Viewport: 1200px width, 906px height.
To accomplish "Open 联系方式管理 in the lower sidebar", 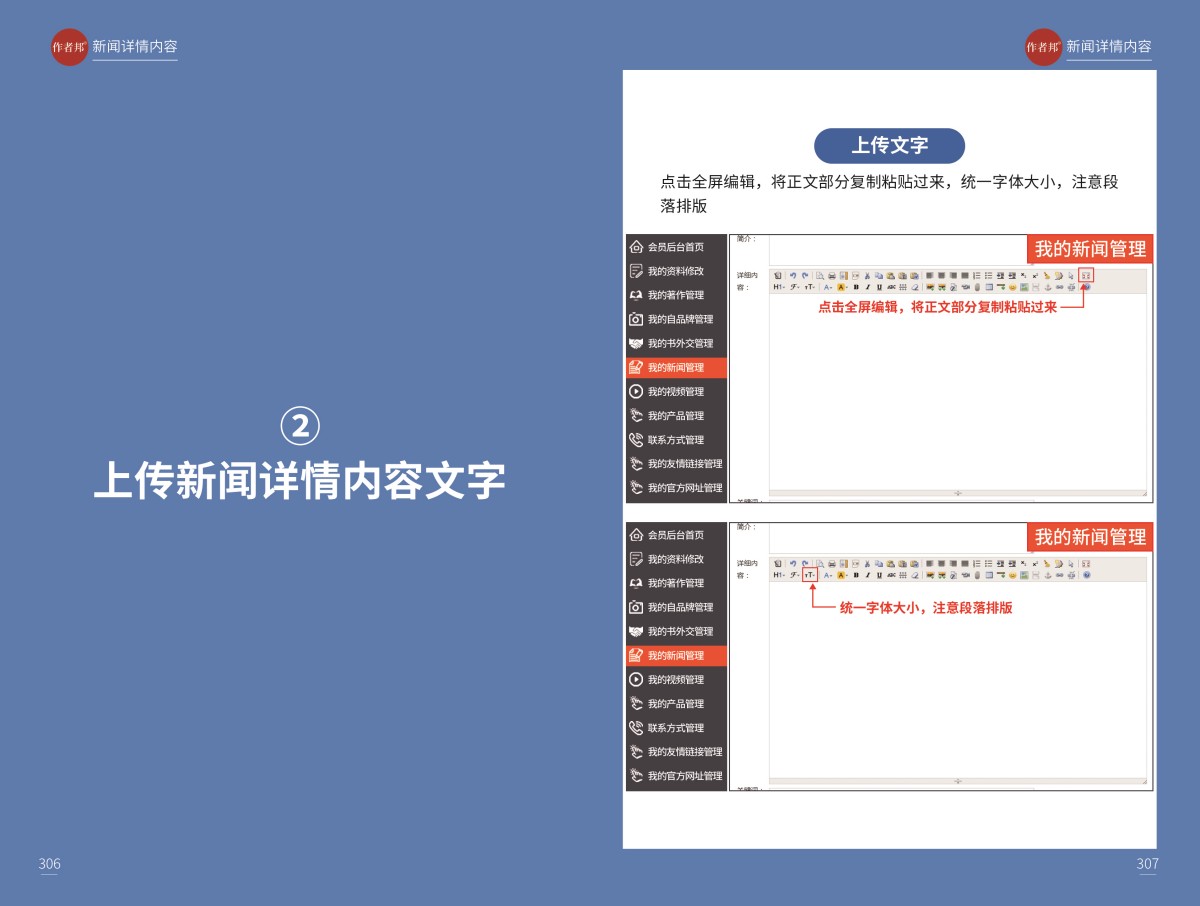I will point(676,728).
